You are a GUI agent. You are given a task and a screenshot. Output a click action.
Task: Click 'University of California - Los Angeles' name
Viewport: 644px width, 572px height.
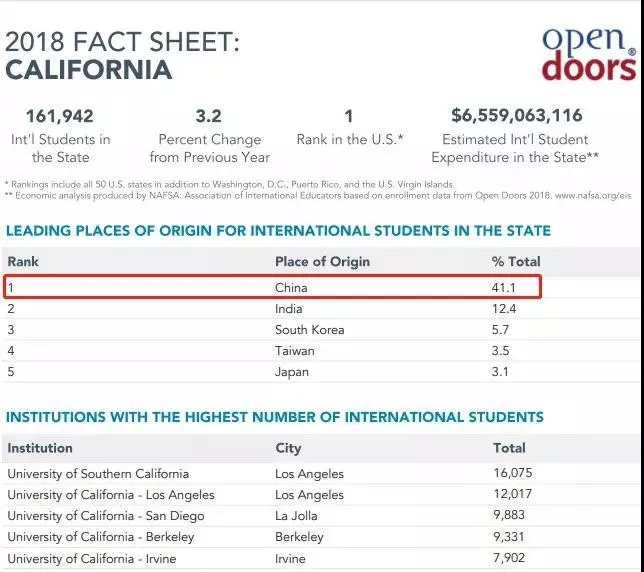coord(111,495)
